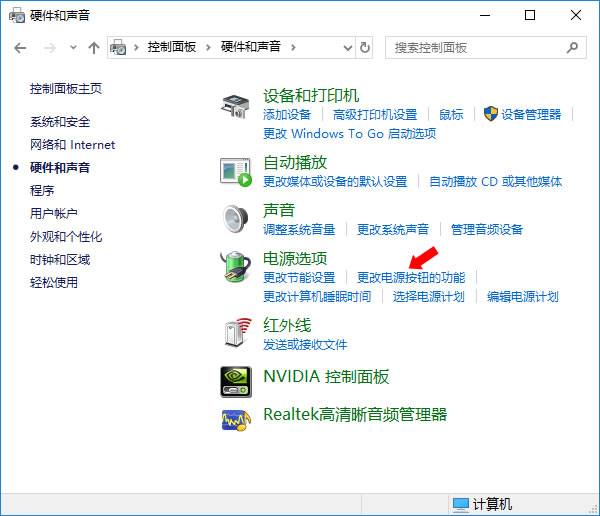Viewport: 600px width, 516px height.
Task: Click the Power Options battery icon
Action: point(236,266)
